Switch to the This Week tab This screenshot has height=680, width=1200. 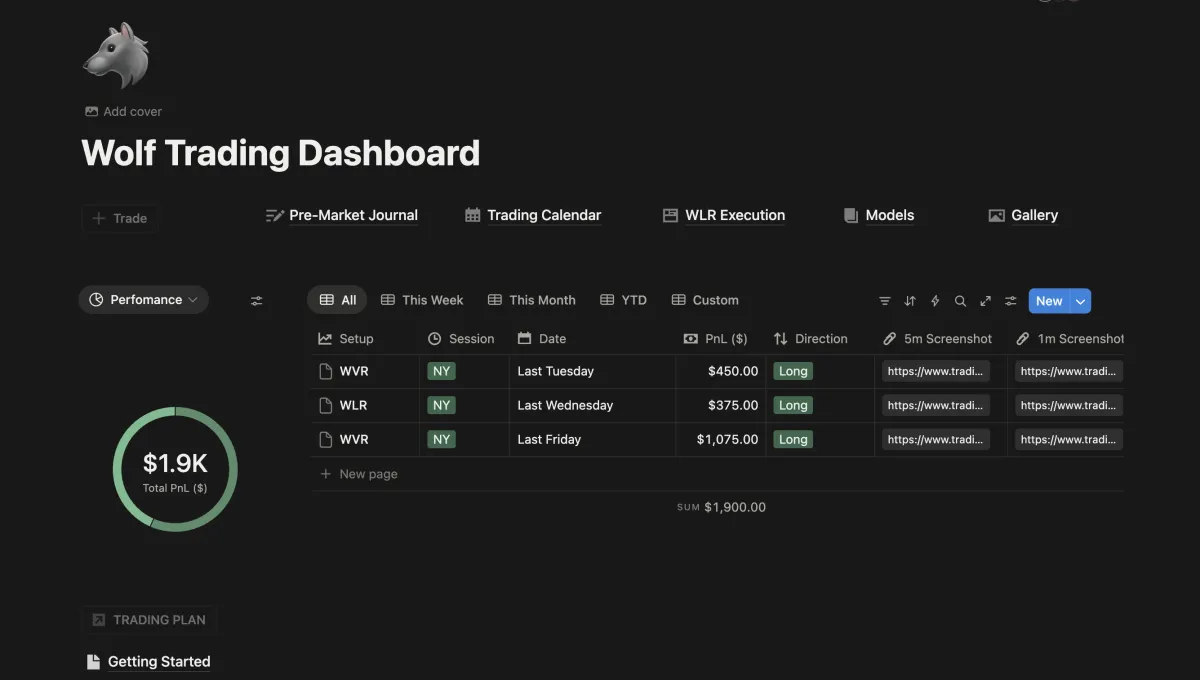(422, 300)
